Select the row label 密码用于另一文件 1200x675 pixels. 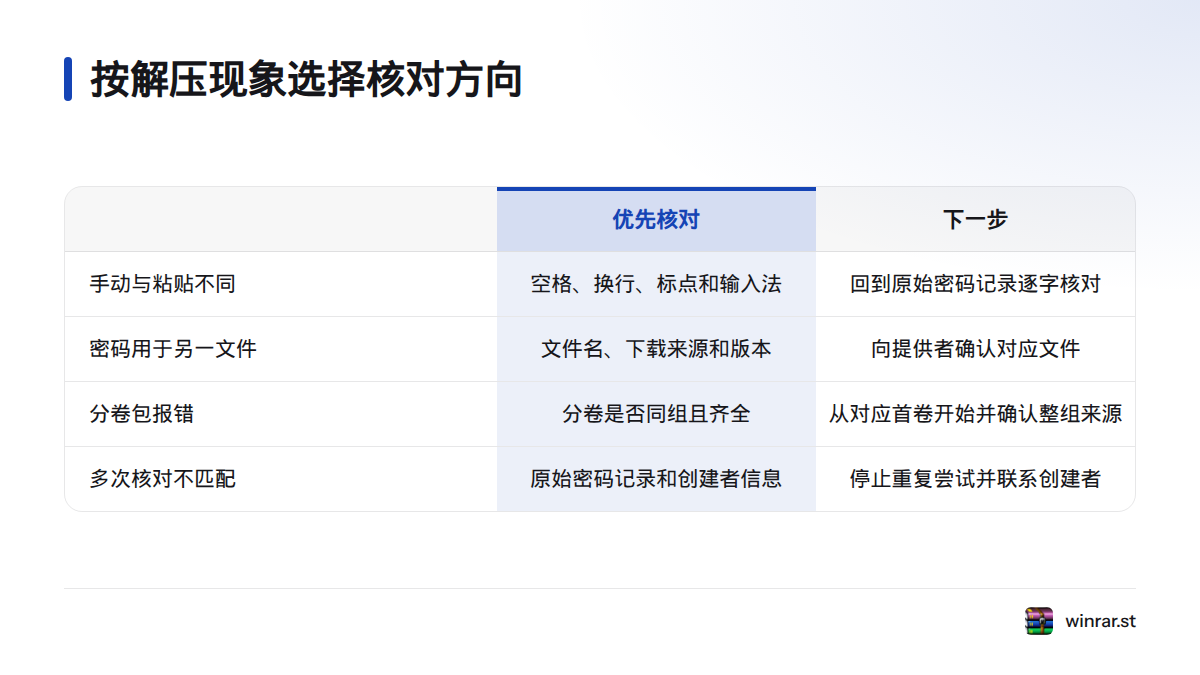(x=173, y=349)
